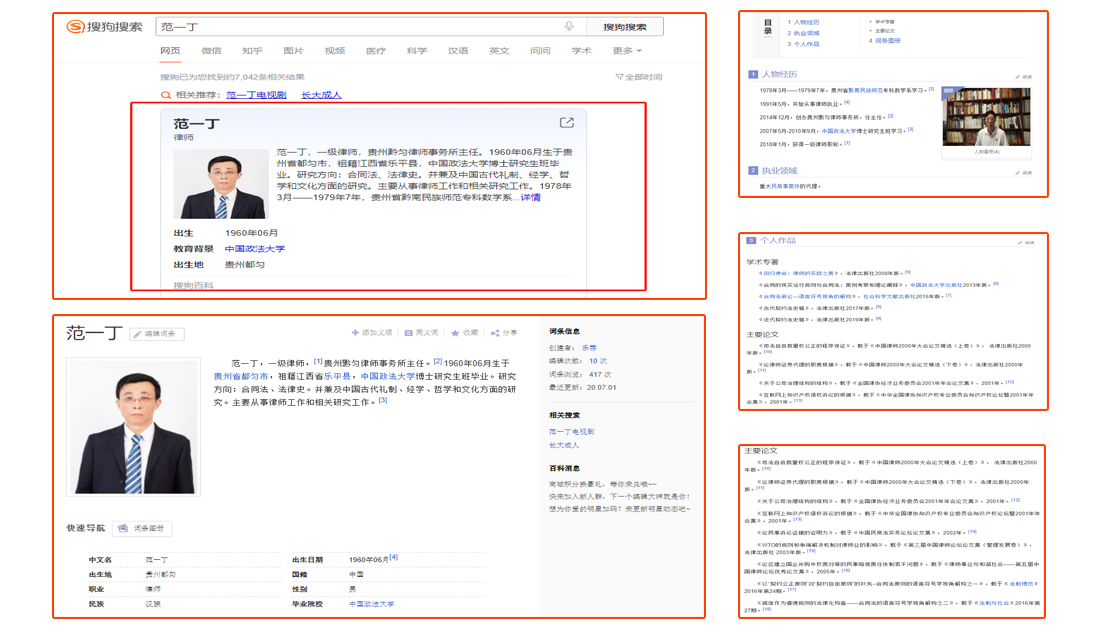Click the voice search microphone icon

(x=570, y=25)
